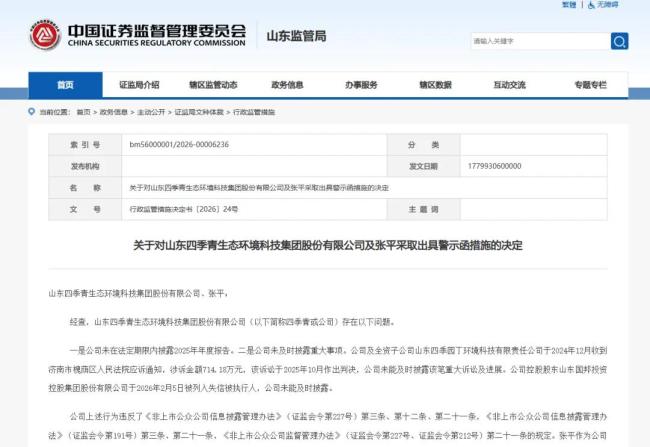
Task: Go to 证监局文种体裁 in the breadcrumb
Action: pos(199,112)
